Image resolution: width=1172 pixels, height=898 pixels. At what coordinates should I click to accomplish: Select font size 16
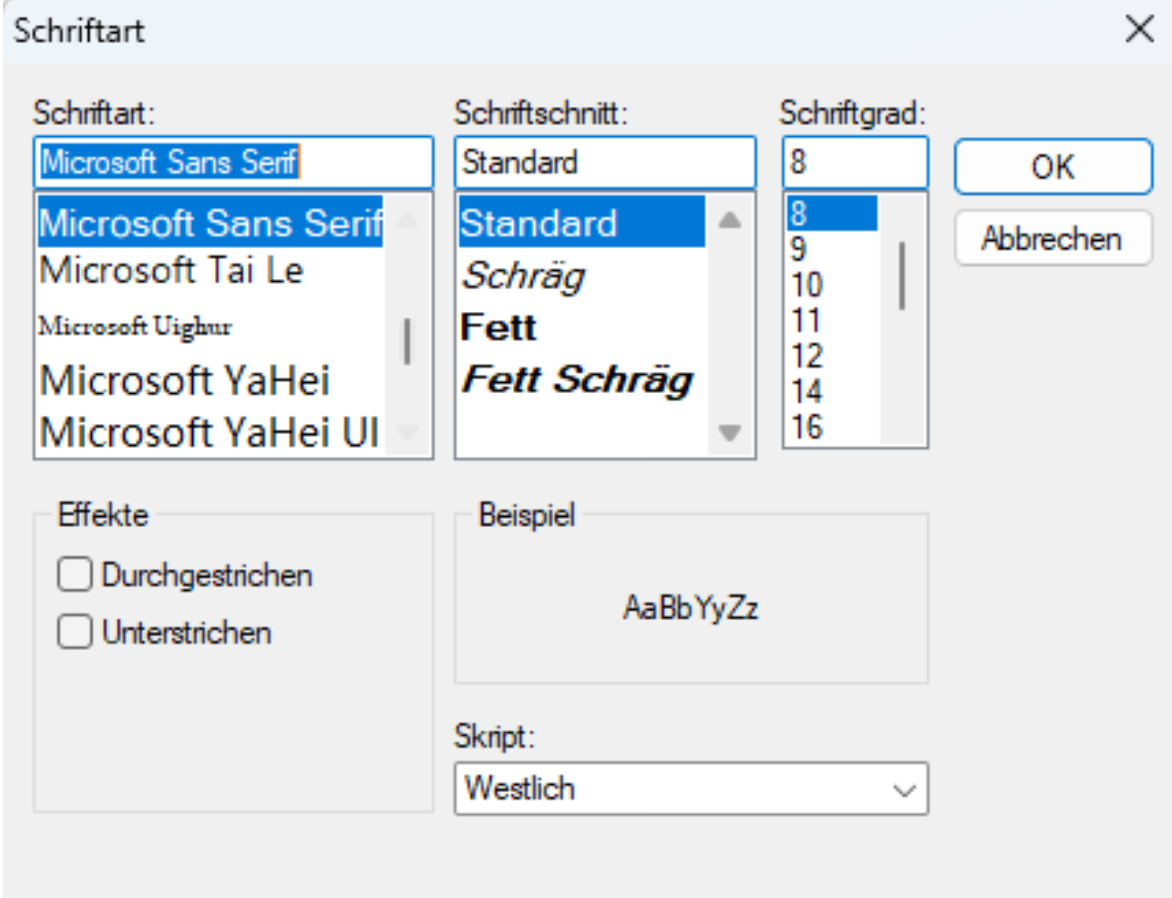coord(832,427)
